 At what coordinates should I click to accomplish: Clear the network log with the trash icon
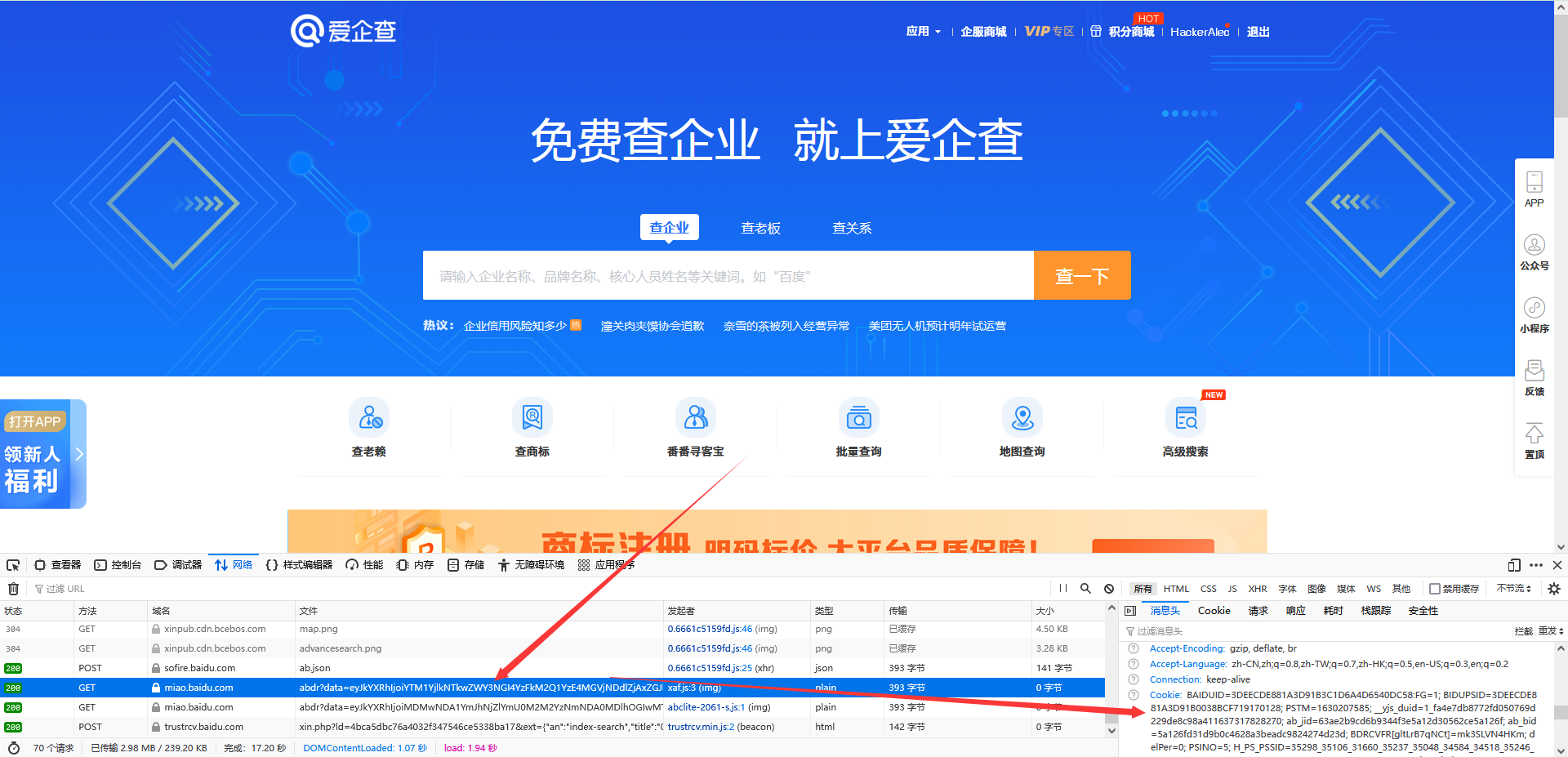click(x=13, y=589)
